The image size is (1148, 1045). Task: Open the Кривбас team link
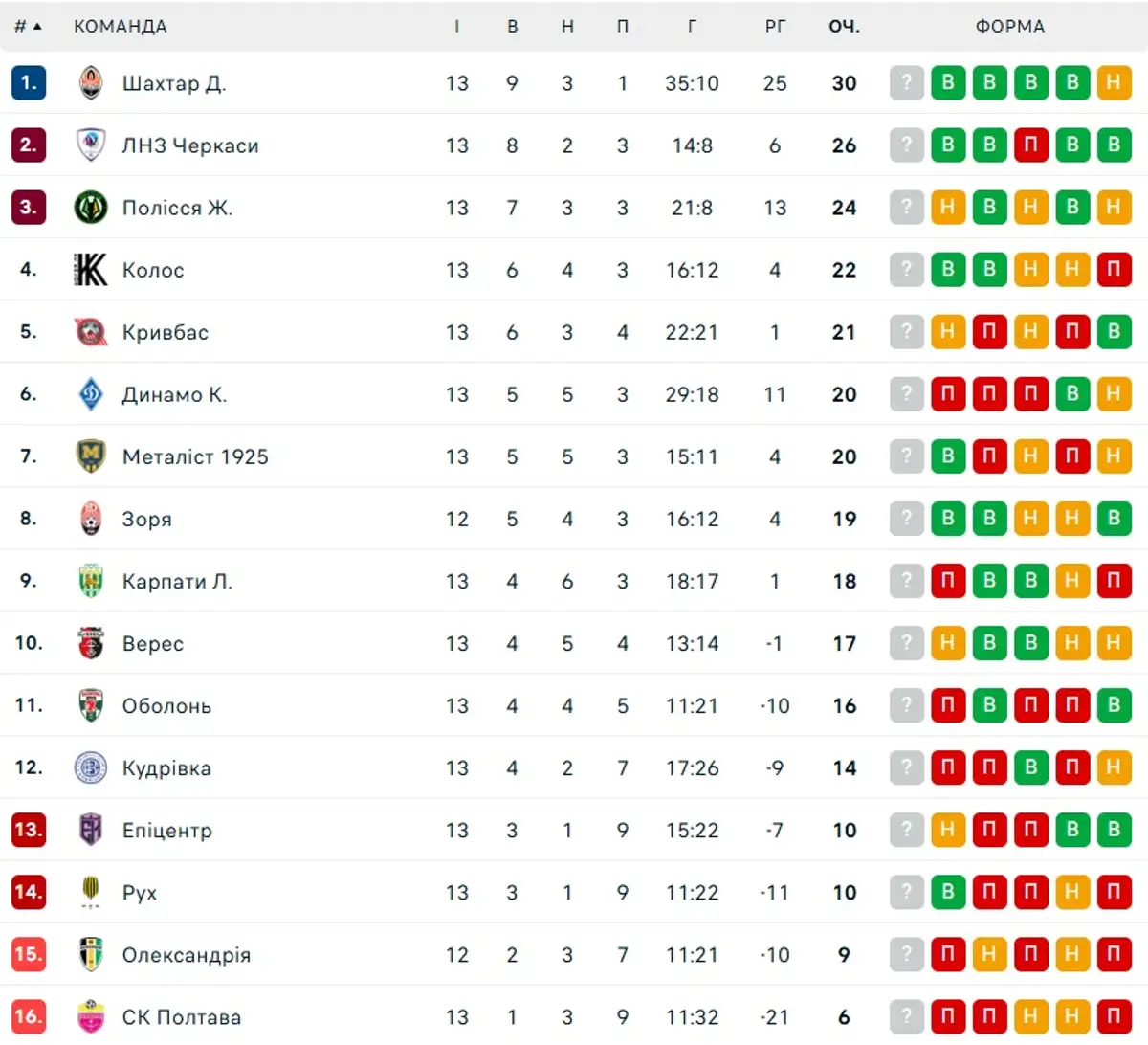click(166, 333)
